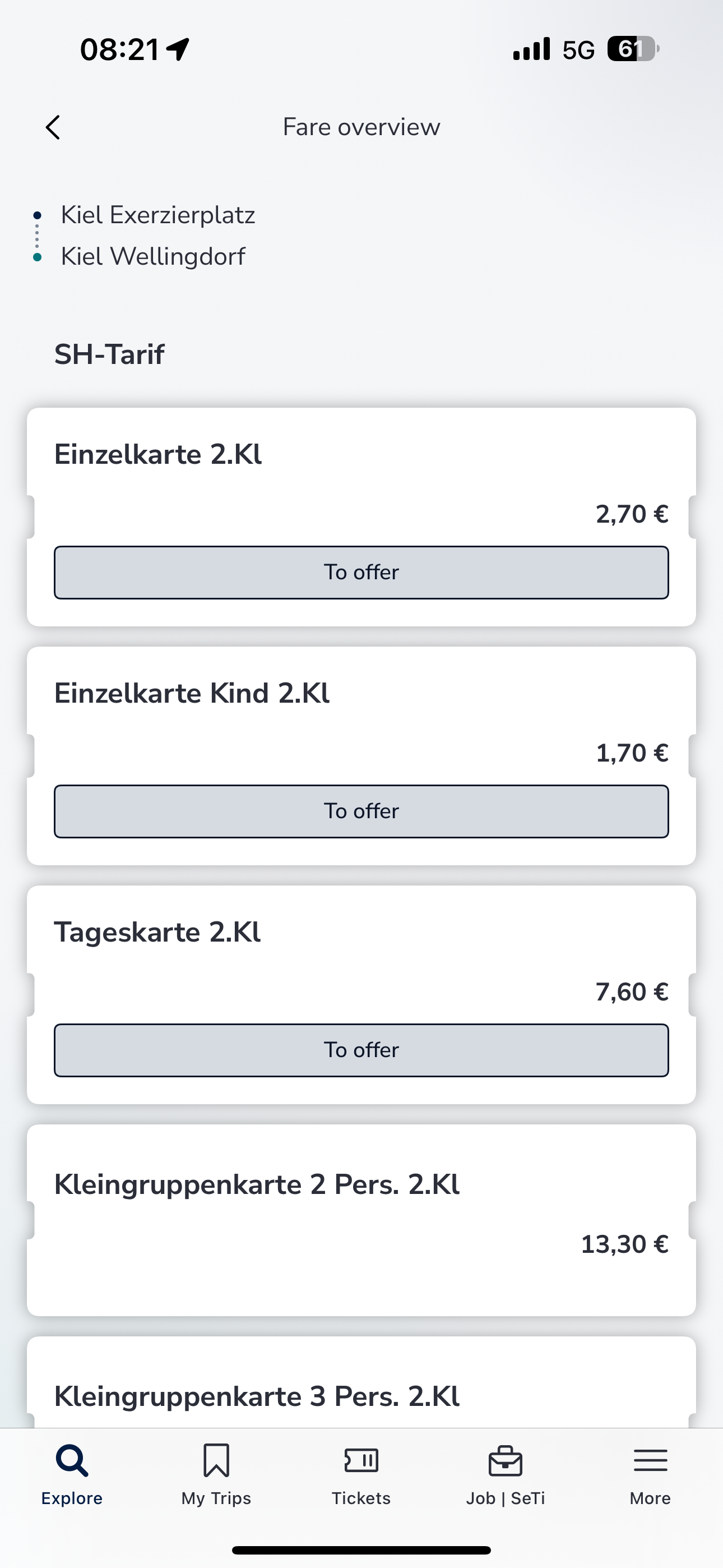Tap the Kiel Exerzierplatz origin stop

(157, 215)
